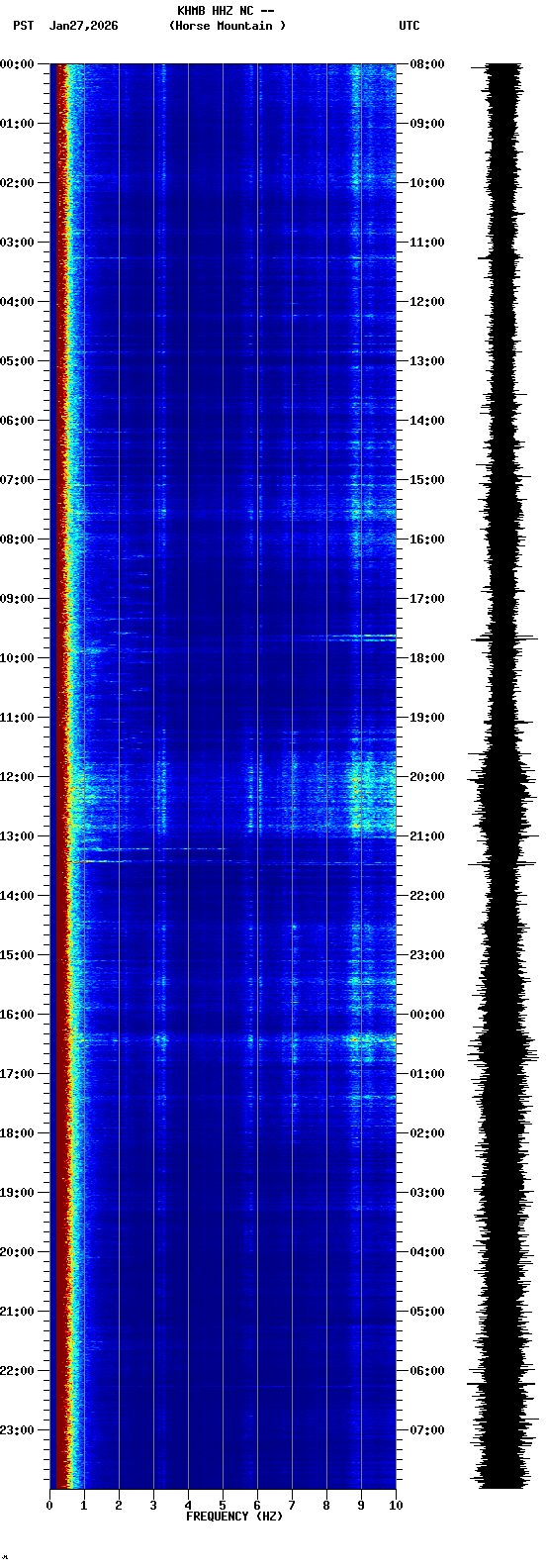Viewport: 546px width, 1568px height.
Task: Click the 12:00 UTC time label on right
Action: click(427, 302)
